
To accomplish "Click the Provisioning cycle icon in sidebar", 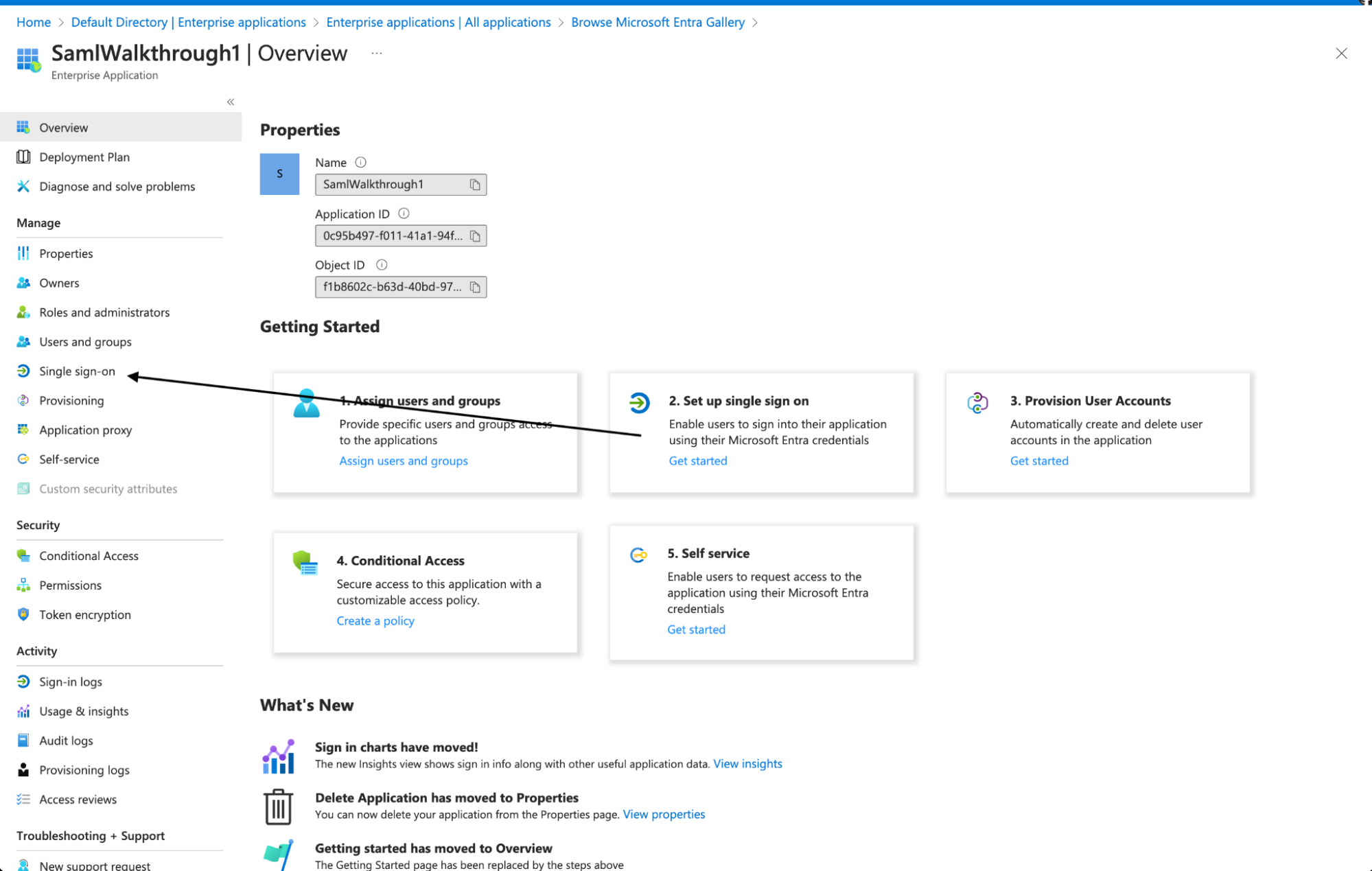I will pos(23,400).
